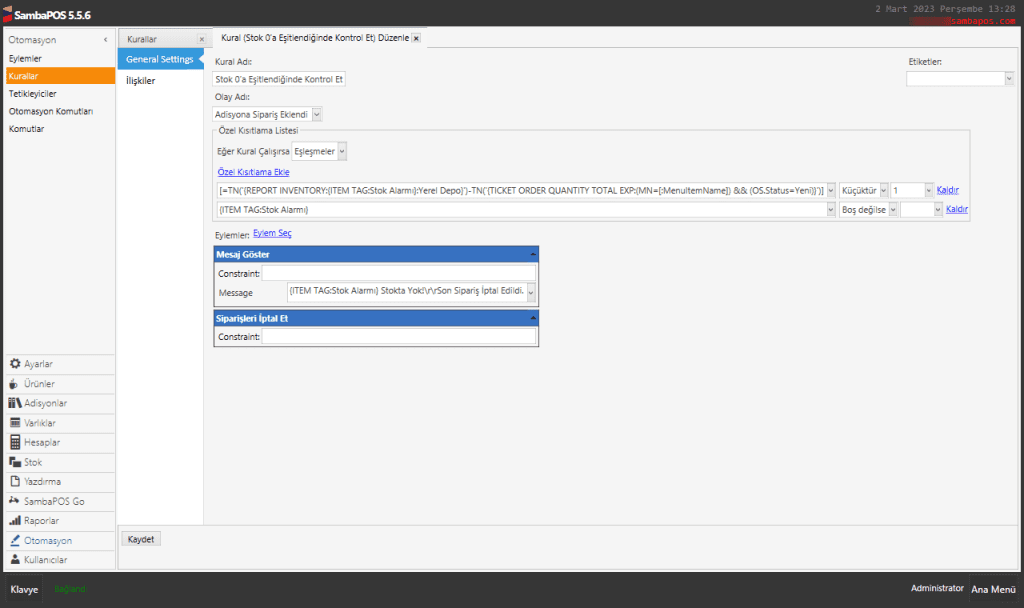This screenshot has height=608, width=1024.
Task: Collapse the Mesaj Göster action panel
Action: point(532,254)
